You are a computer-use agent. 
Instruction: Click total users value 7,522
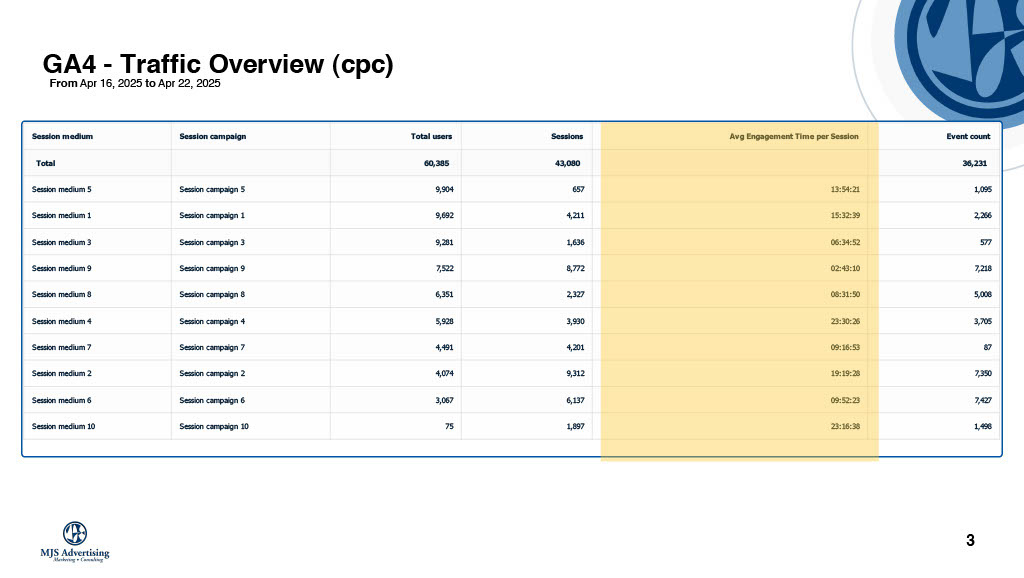click(x=444, y=268)
